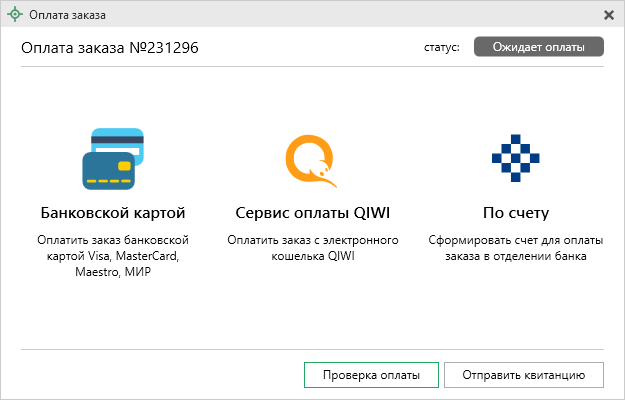The width and height of the screenshot is (625, 400).
Task: Click the order number №231296 heading
Action: tap(109, 48)
